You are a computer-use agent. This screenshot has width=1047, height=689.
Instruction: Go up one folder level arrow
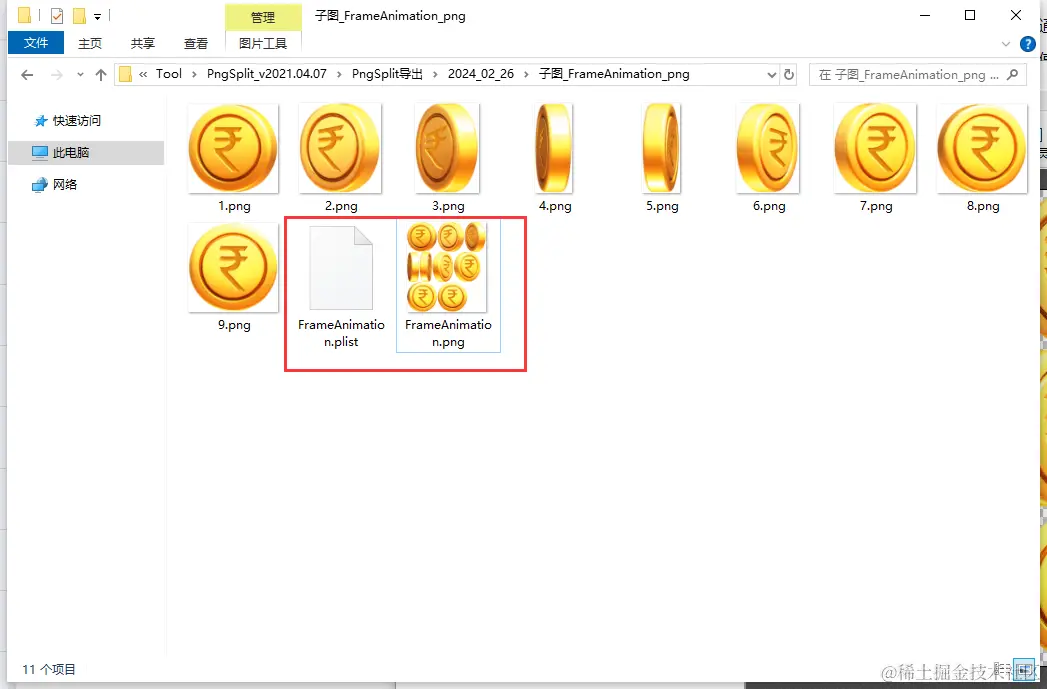point(101,75)
